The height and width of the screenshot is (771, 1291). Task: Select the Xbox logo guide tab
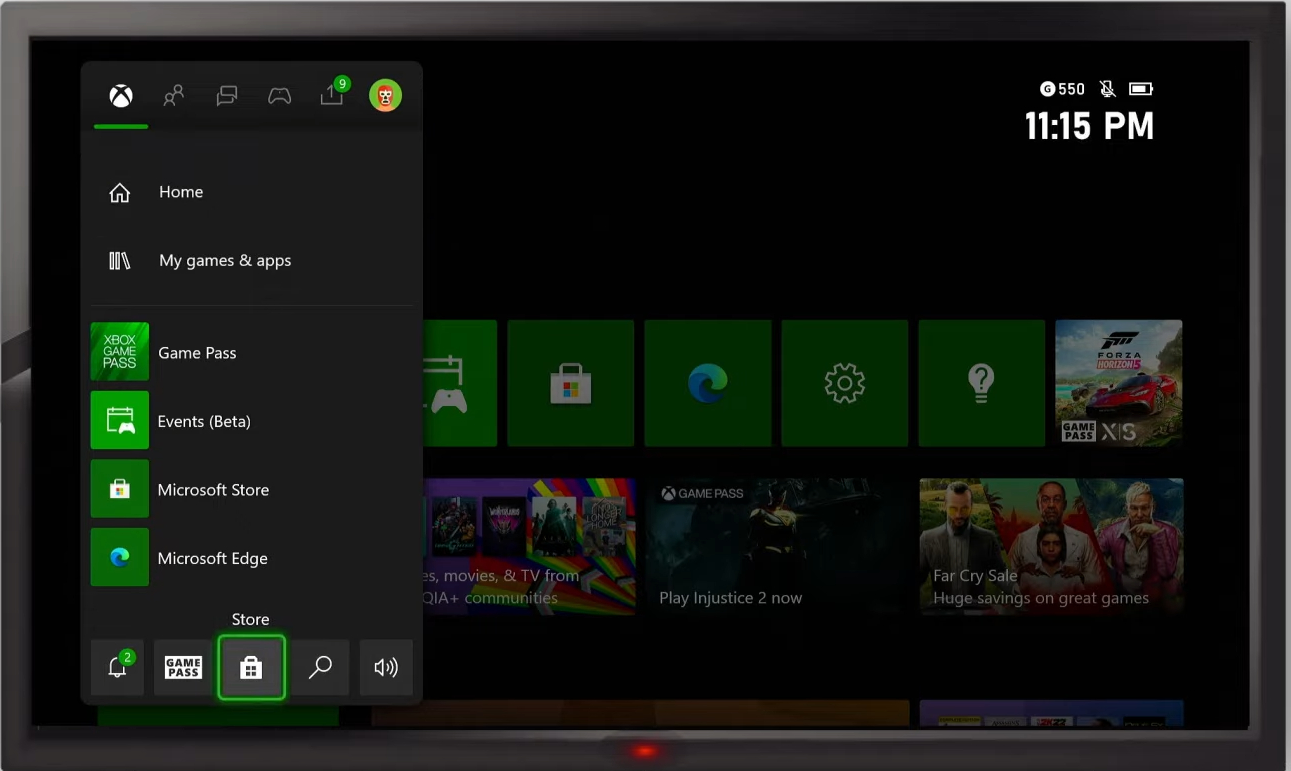[x=121, y=96]
